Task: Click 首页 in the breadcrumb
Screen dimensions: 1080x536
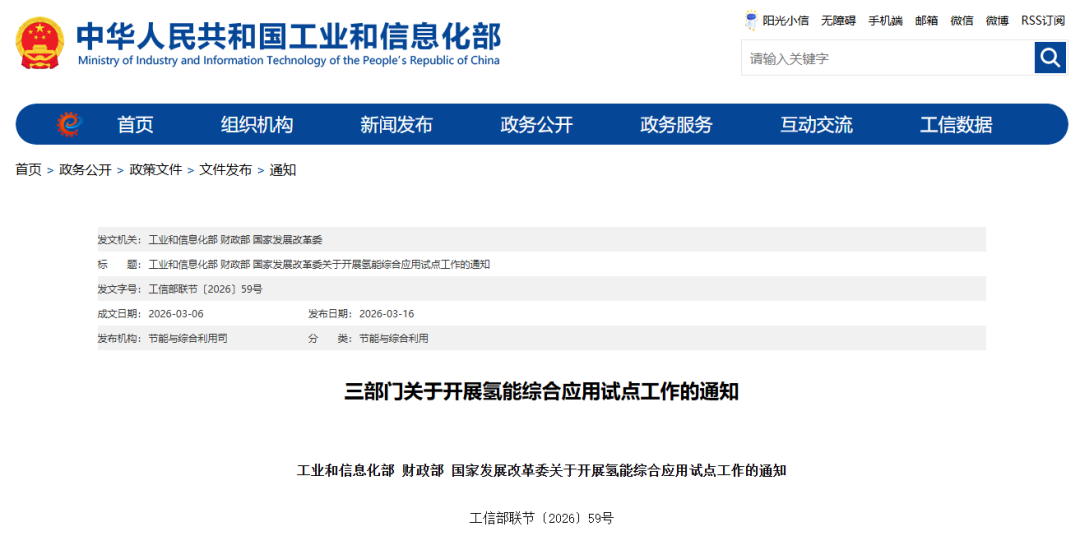Action: click(x=28, y=169)
